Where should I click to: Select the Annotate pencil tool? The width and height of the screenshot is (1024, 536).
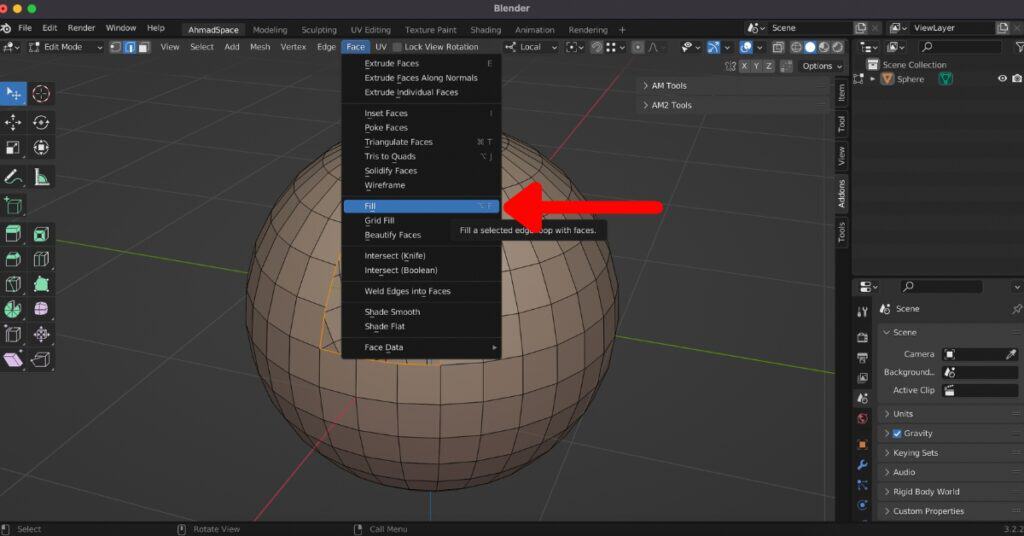point(13,177)
